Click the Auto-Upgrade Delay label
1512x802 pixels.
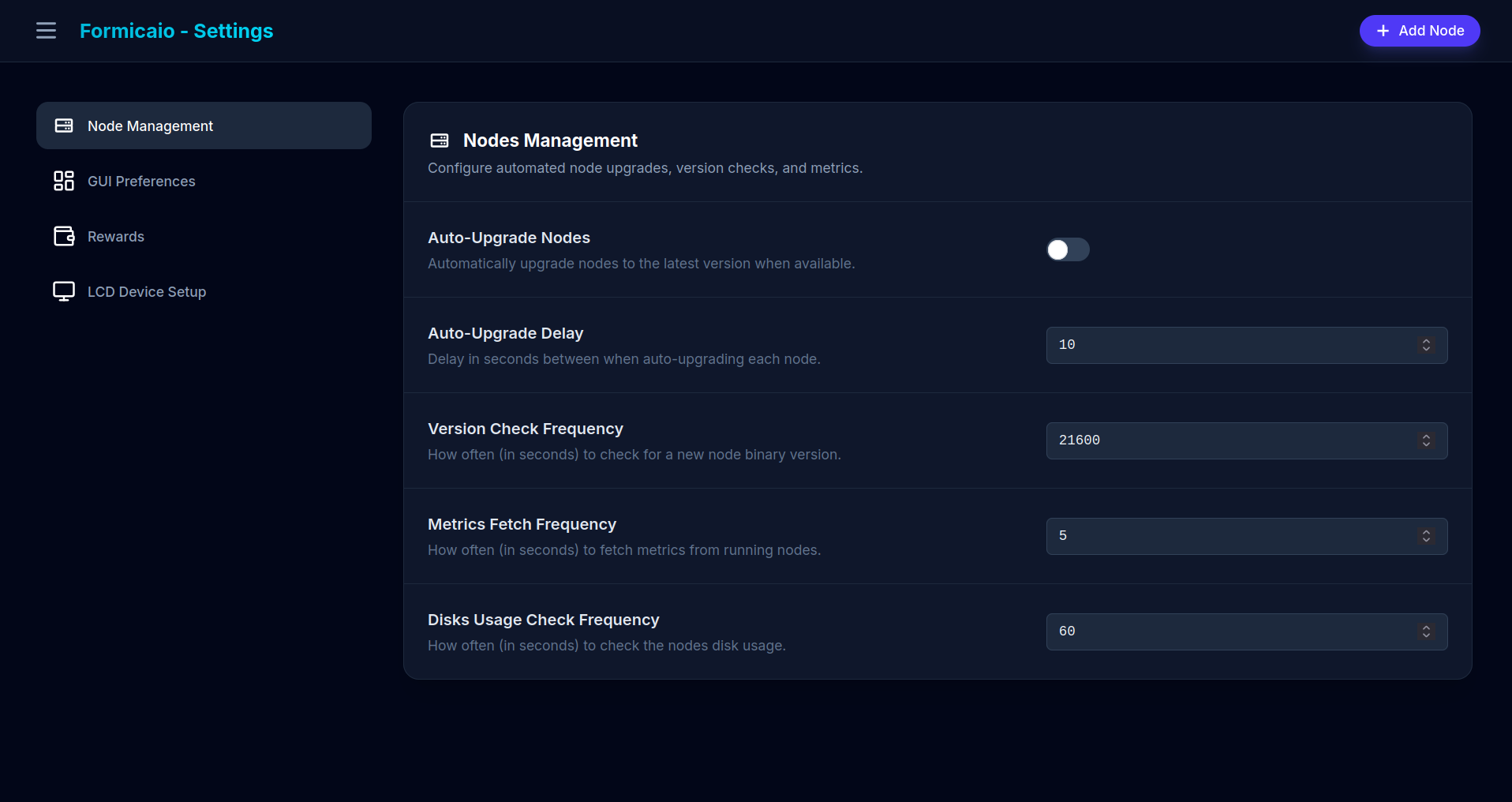tap(505, 333)
